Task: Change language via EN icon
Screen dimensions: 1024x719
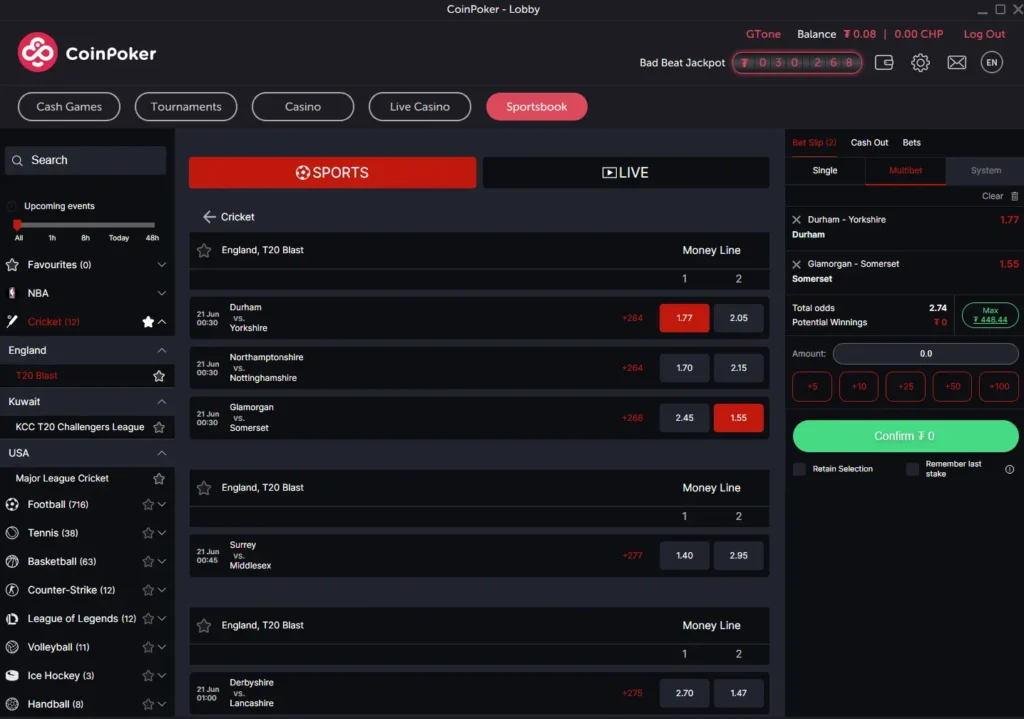Action: (991, 63)
